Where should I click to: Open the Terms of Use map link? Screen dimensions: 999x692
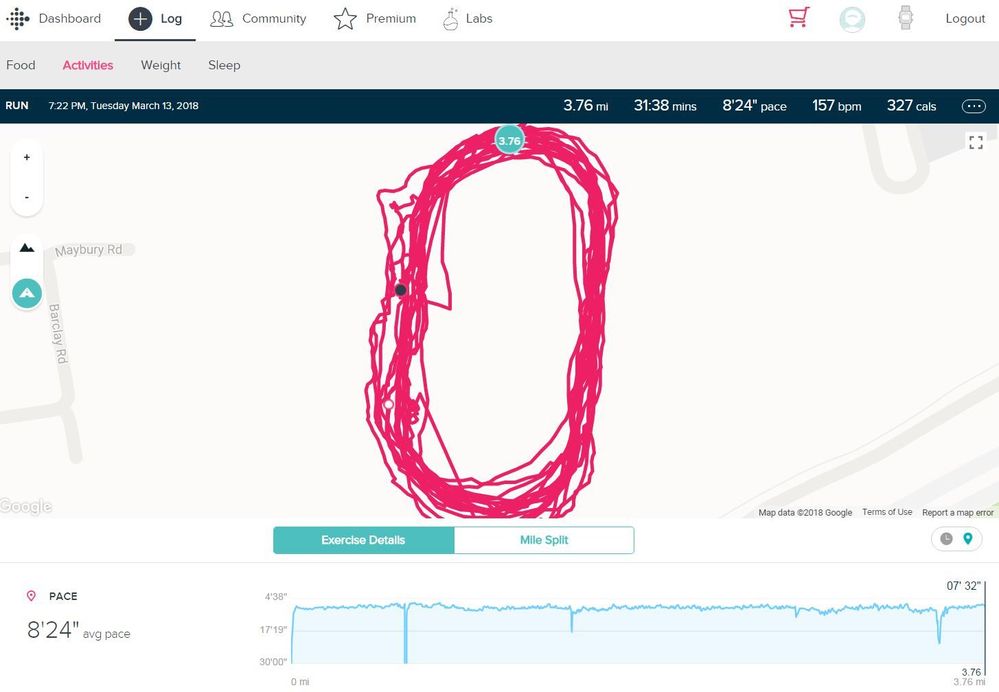pos(887,512)
